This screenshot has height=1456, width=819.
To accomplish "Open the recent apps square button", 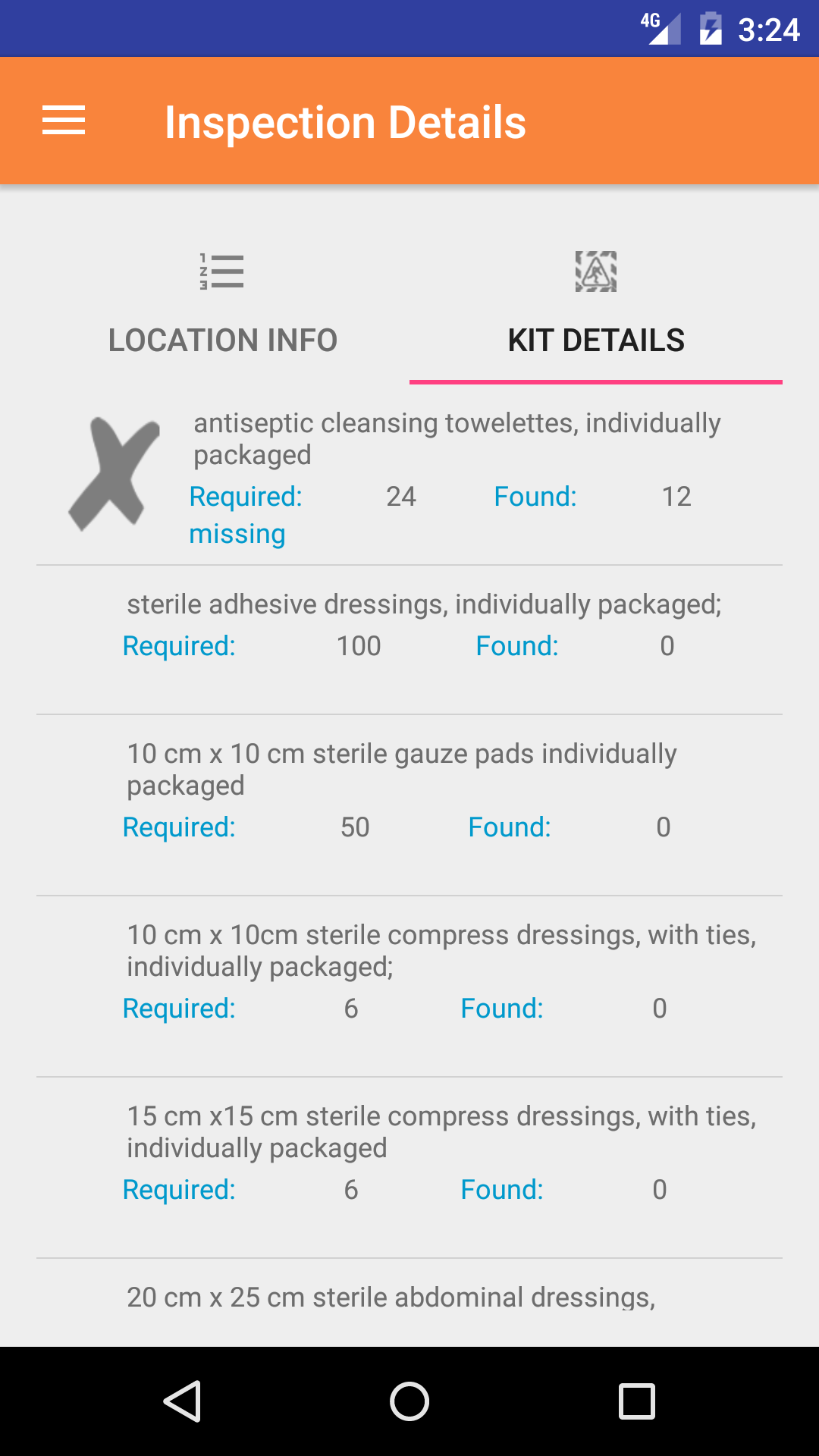I will [637, 1401].
